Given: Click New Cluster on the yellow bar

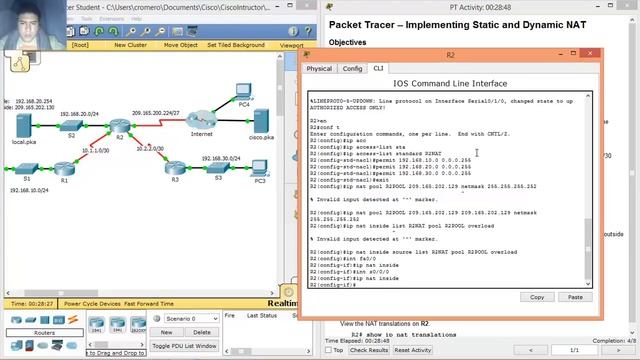Looking at the screenshot, I should coord(131,45).
